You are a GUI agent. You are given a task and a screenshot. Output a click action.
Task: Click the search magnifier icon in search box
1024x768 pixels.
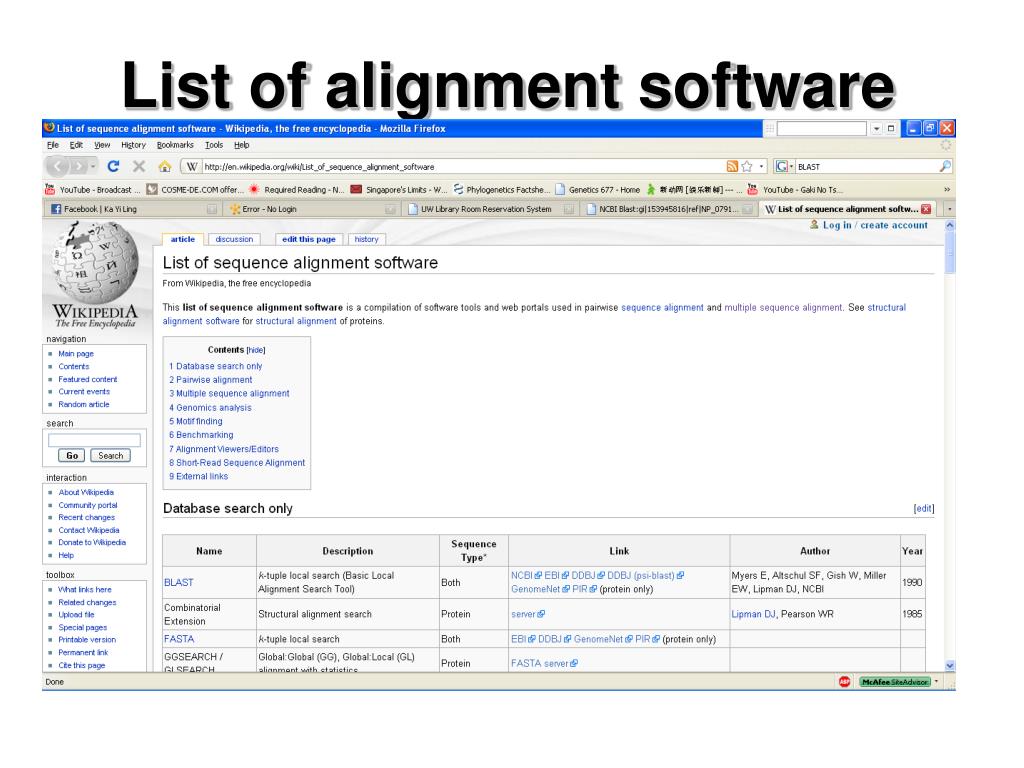(x=944, y=167)
